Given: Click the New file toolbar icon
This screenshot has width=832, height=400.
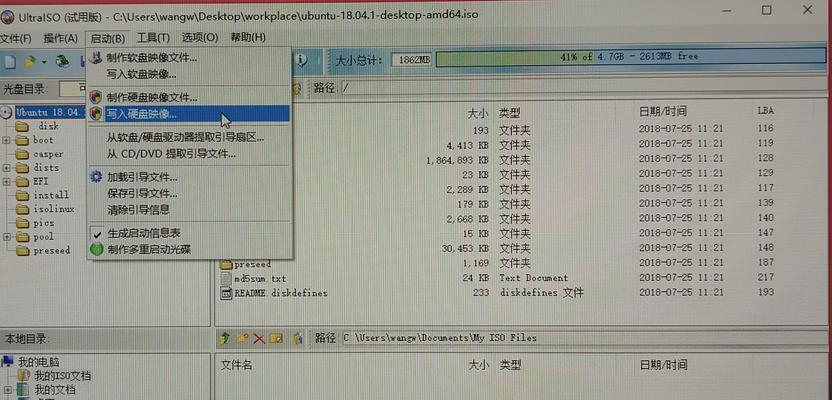Looking at the screenshot, I should (9, 62).
